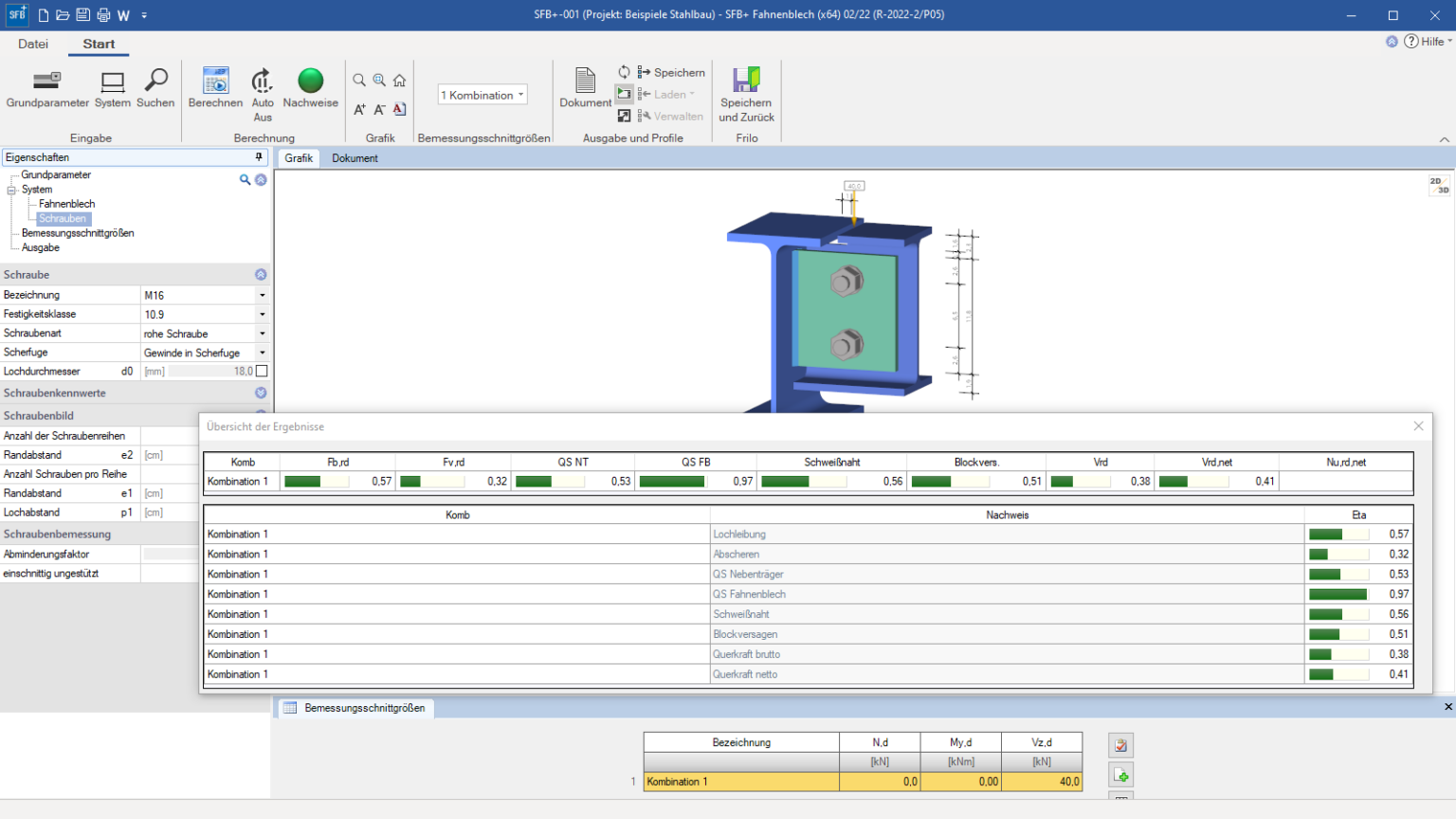Click the Vz,d value cell 40,0
This screenshot has width=1456, height=819.
pos(1041,782)
